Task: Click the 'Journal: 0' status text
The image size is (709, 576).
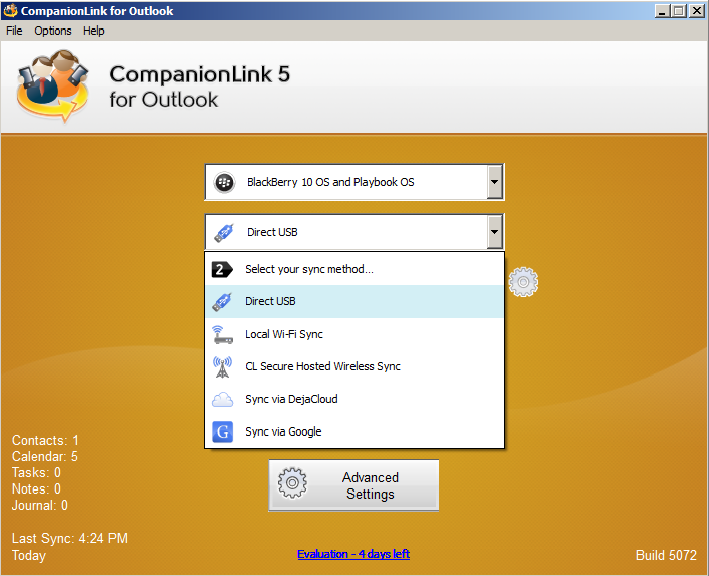Action: tap(40, 505)
